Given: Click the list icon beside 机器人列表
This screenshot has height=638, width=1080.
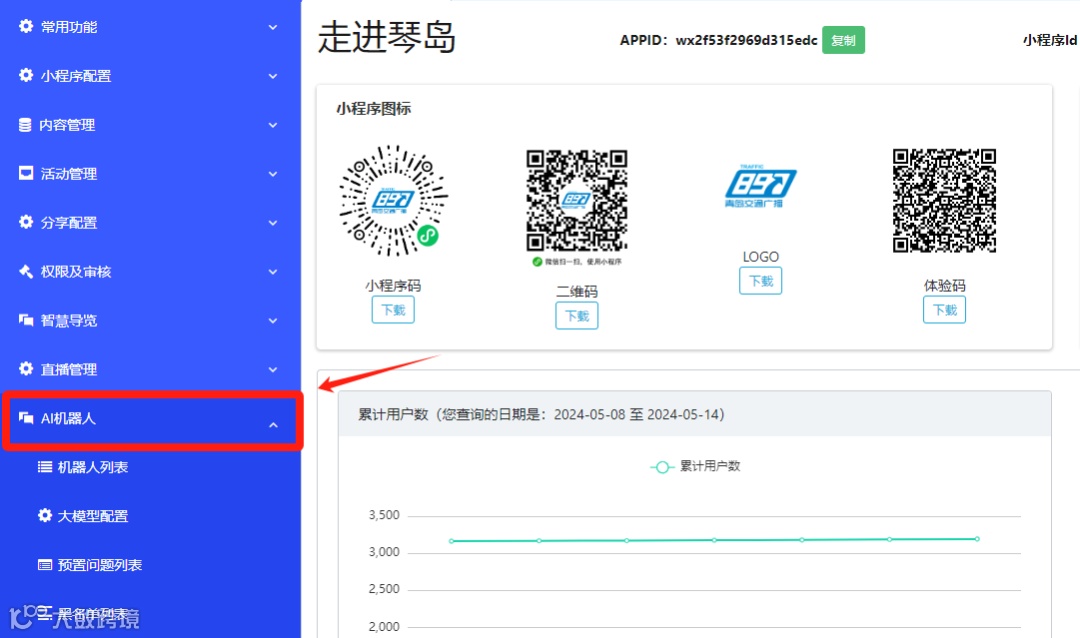Looking at the screenshot, I should (45, 466).
